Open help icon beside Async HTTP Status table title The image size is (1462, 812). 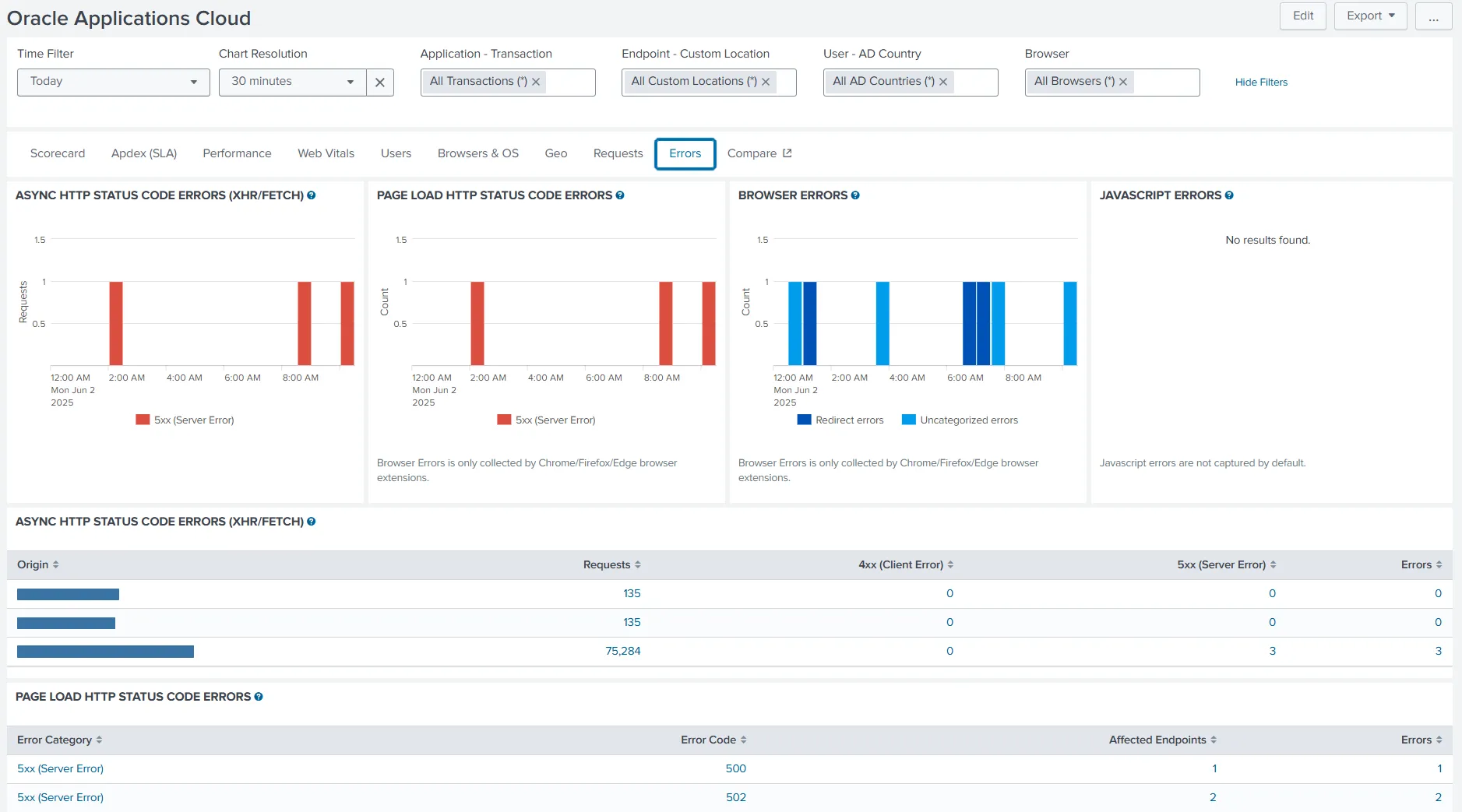click(x=311, y=522)
